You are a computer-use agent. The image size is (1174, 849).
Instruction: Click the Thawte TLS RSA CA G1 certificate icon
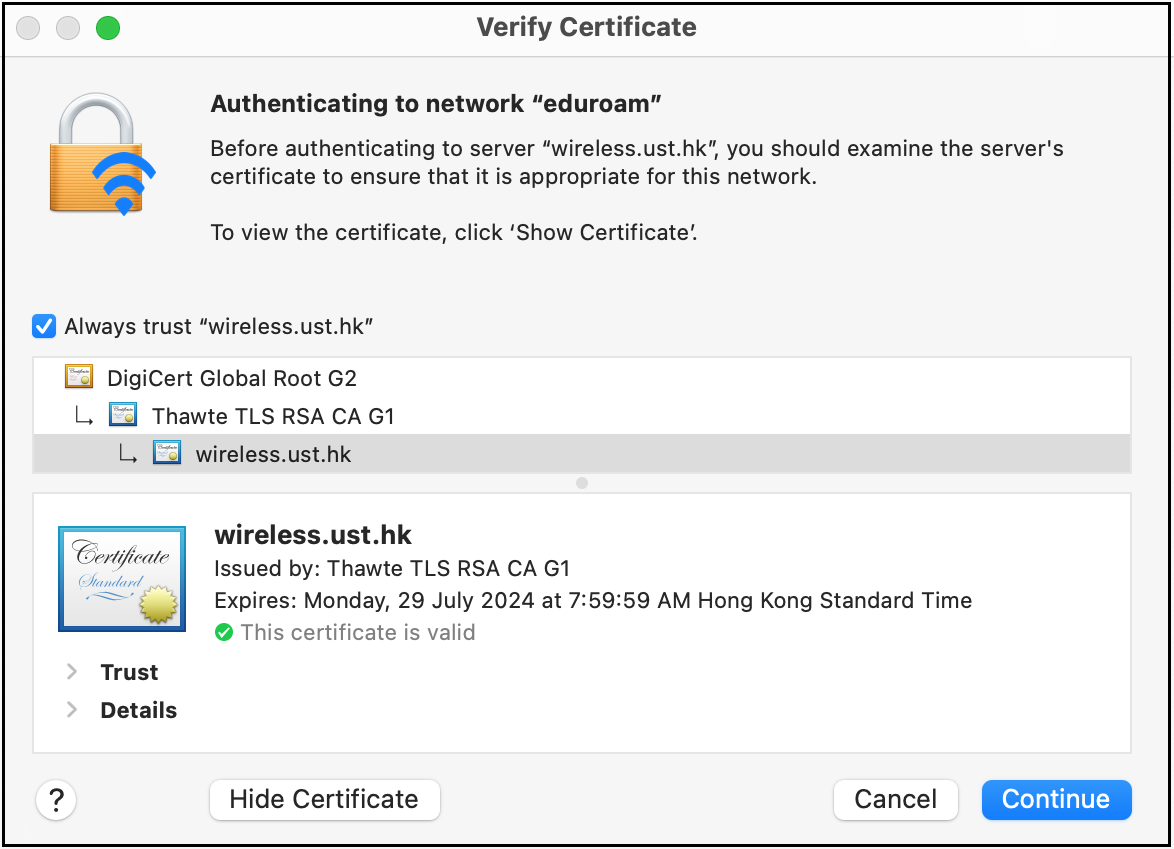(x=123, y=416)
